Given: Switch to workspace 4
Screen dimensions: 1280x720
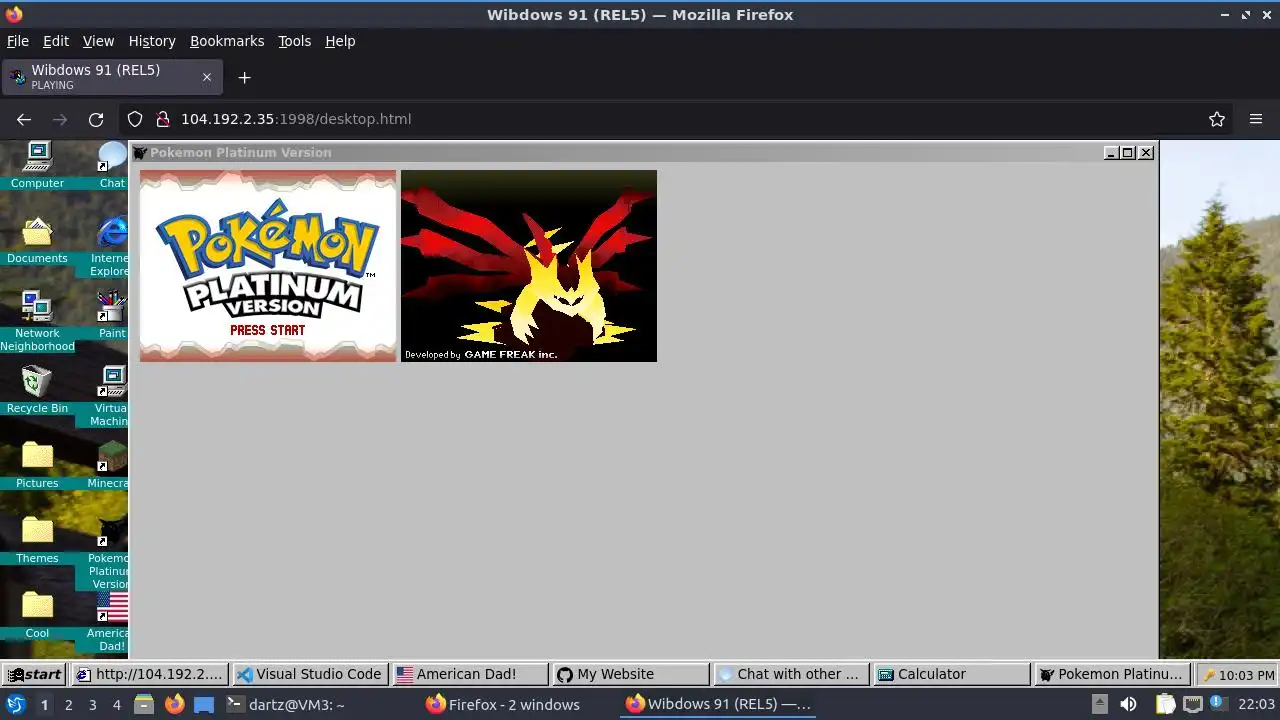Looking at the screenshot, I should tap(117, 705).
